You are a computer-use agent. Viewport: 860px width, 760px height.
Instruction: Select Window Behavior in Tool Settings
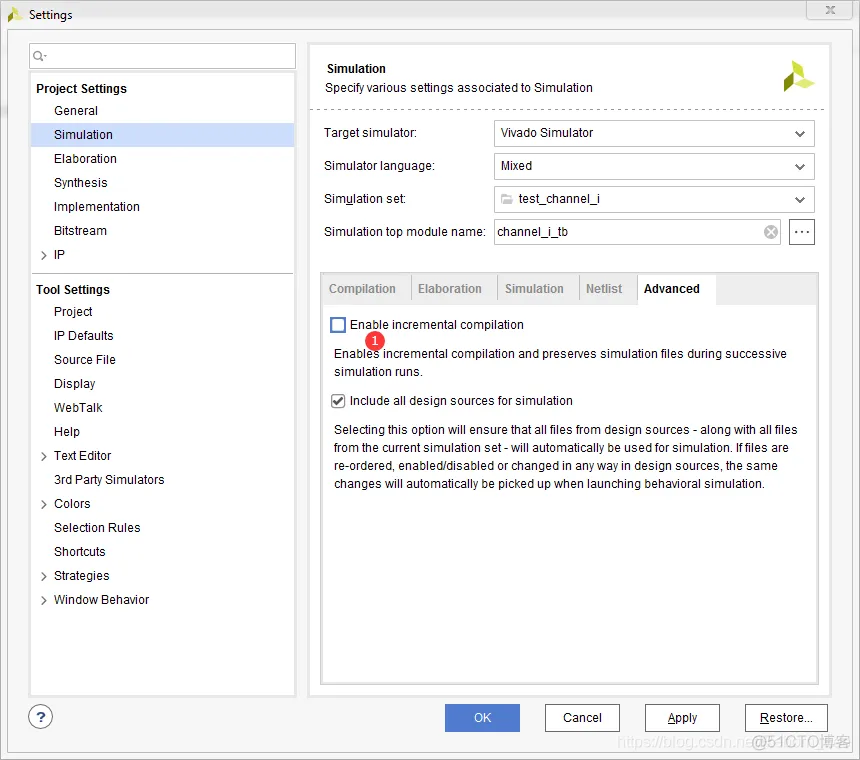(101, 600)
